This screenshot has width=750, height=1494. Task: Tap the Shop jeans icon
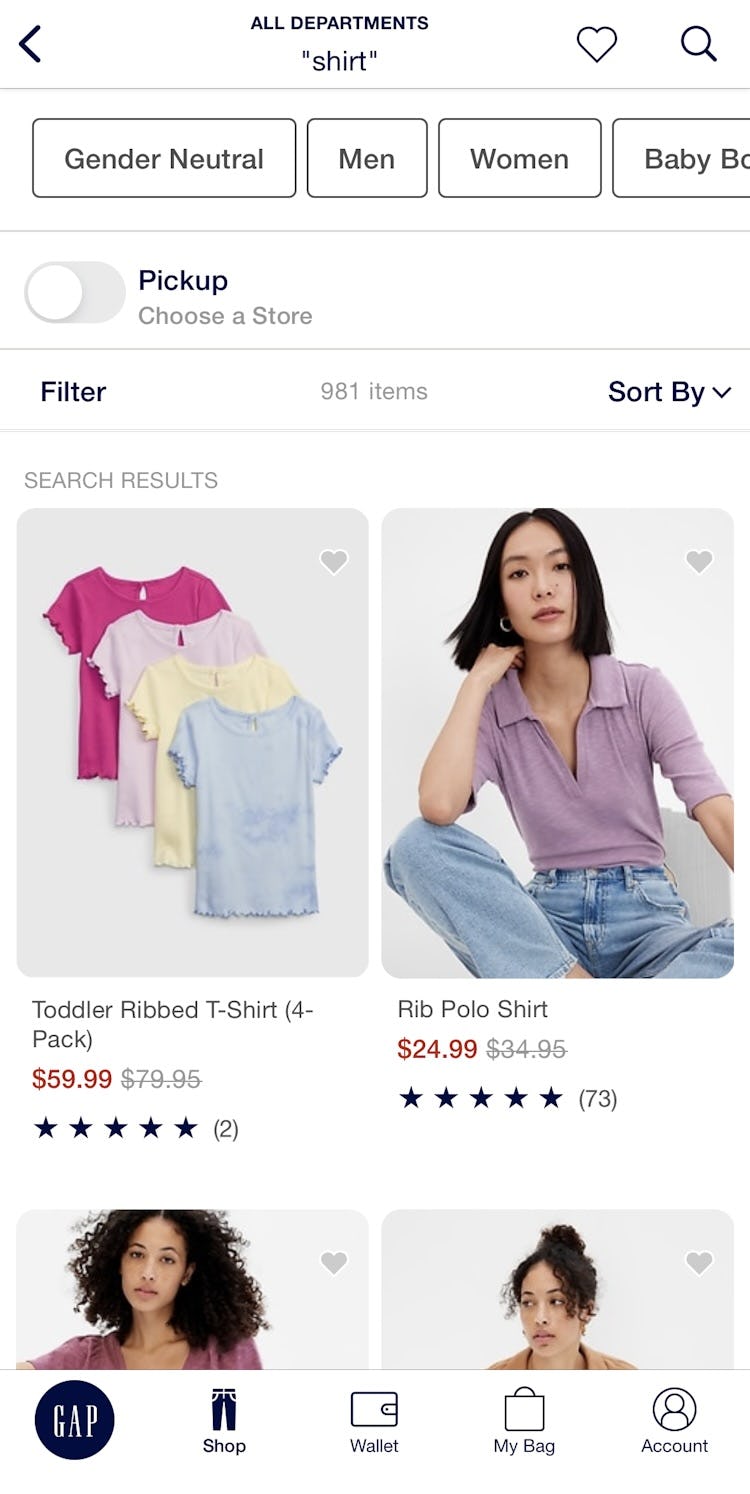tap(224, 1410)
